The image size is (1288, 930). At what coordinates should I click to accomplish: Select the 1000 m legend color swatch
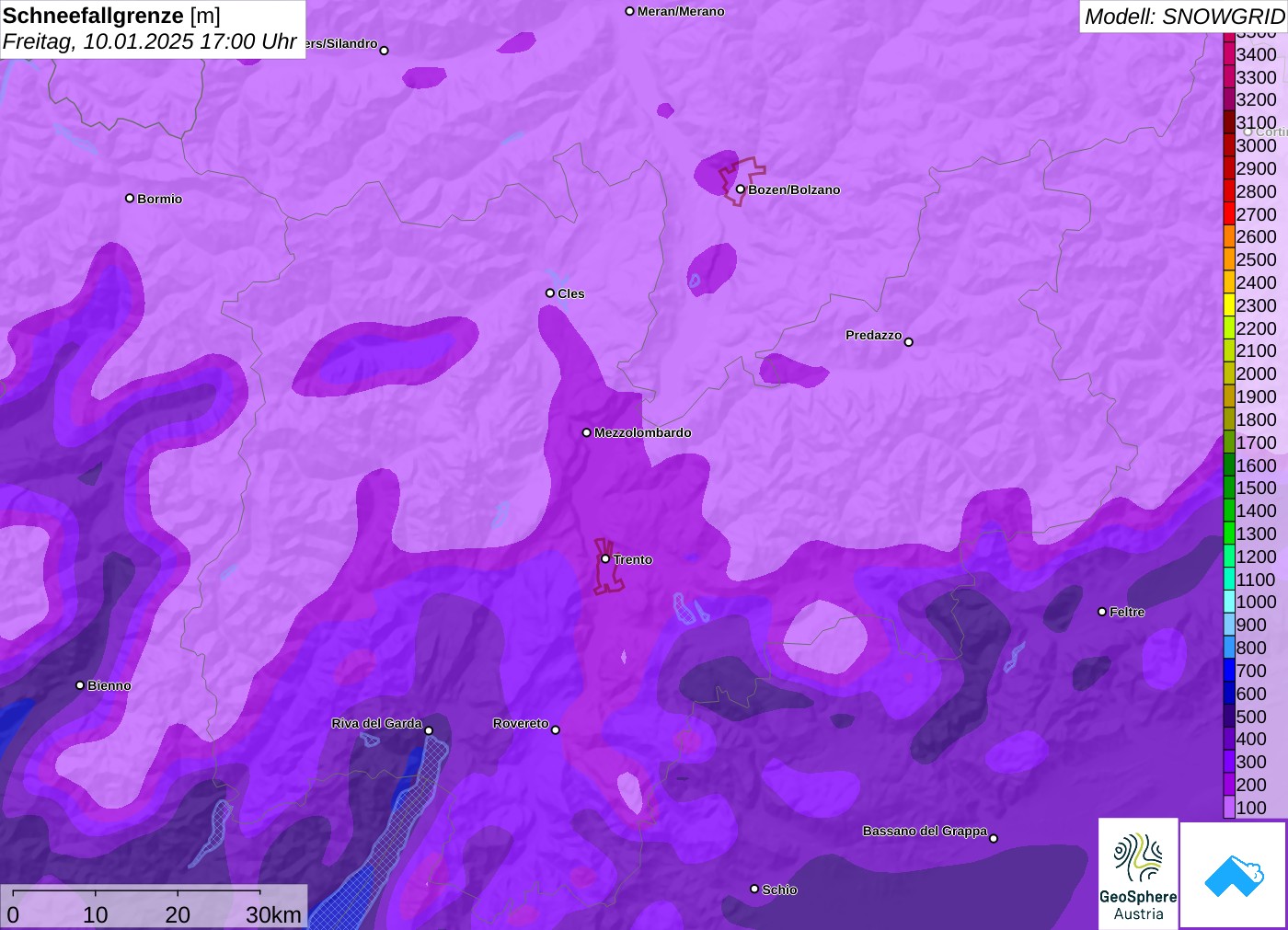tap(1229, 602)
